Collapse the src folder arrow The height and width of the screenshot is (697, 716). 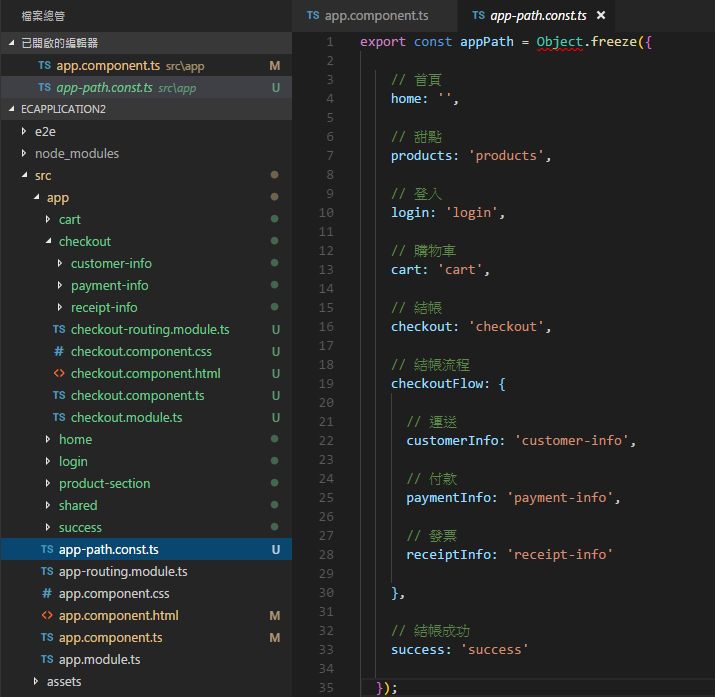click(x=25, y=175)
